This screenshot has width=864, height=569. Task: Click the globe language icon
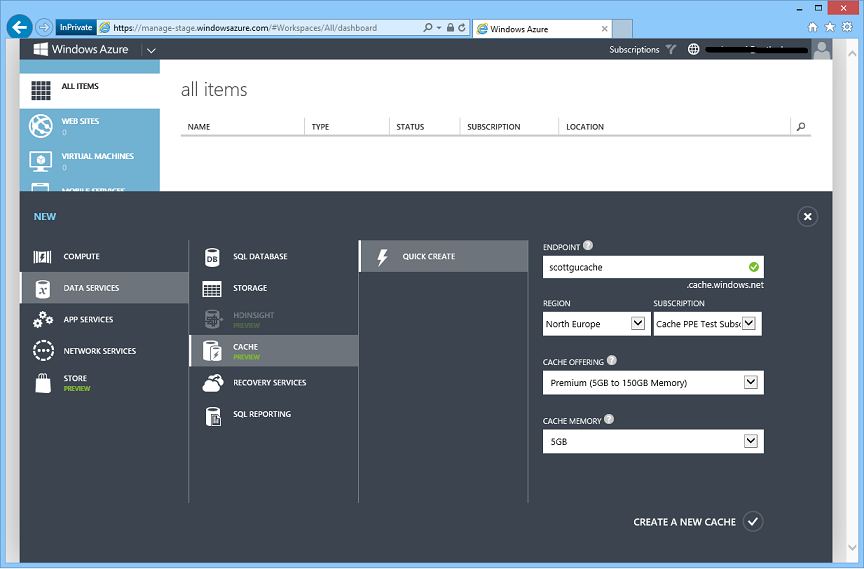pyautogui.click(x=693, y=50)
